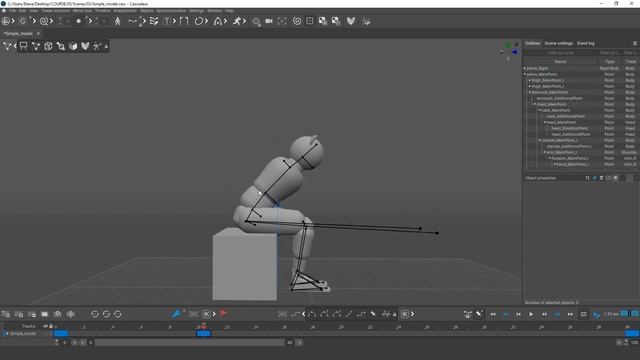Select the standing character figure icon
640x360 pixels.
[118, 21]
